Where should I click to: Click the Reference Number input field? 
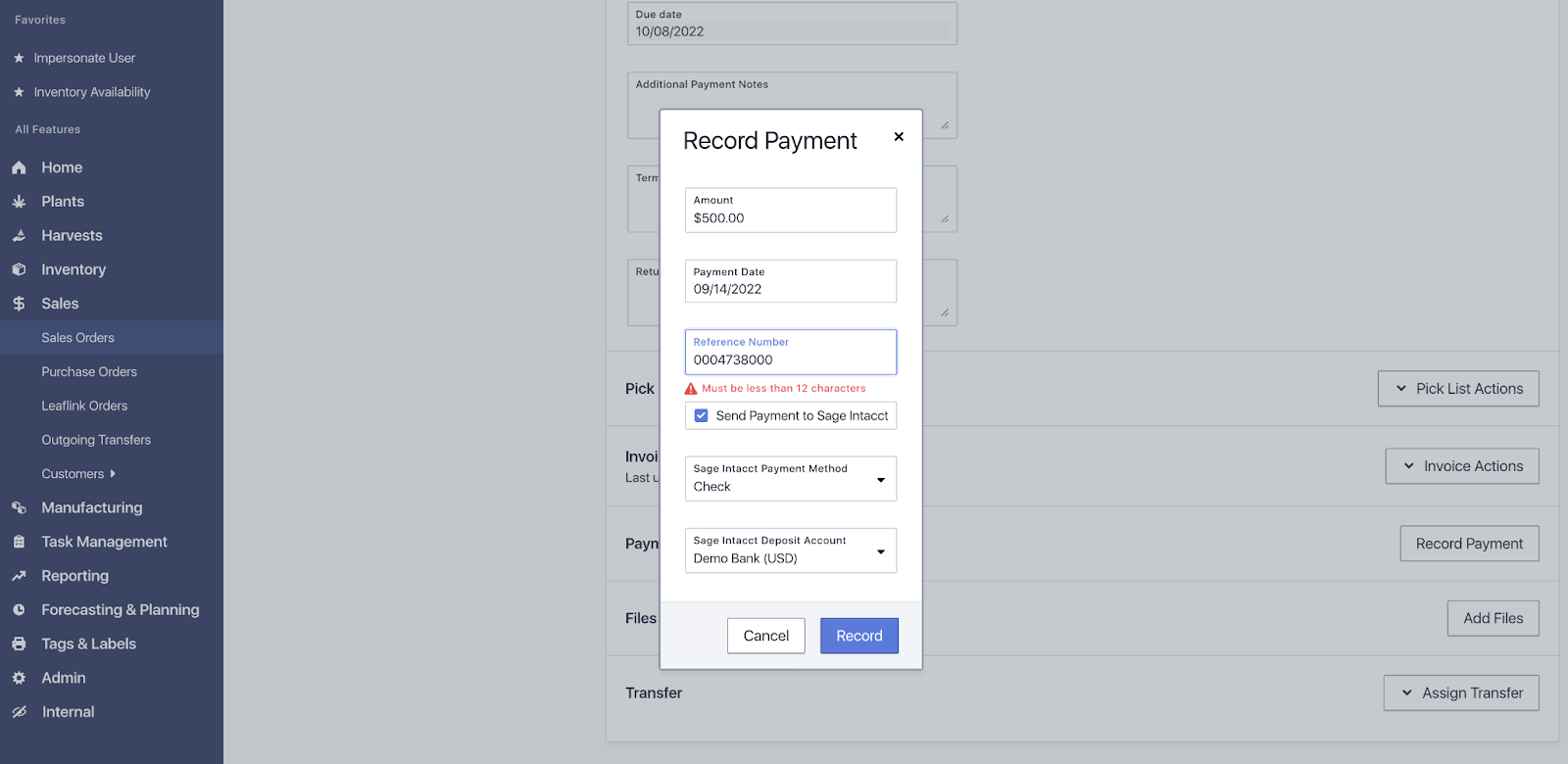790,359
